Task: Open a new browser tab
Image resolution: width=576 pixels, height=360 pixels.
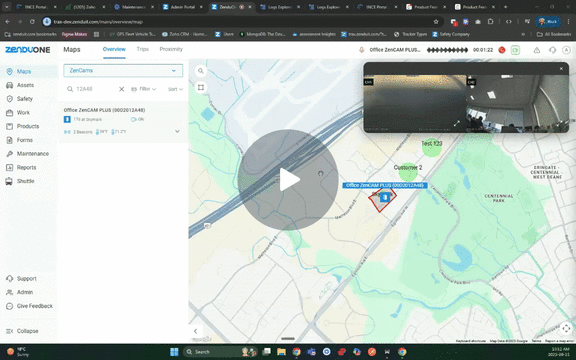Action: tap(505, 7)
